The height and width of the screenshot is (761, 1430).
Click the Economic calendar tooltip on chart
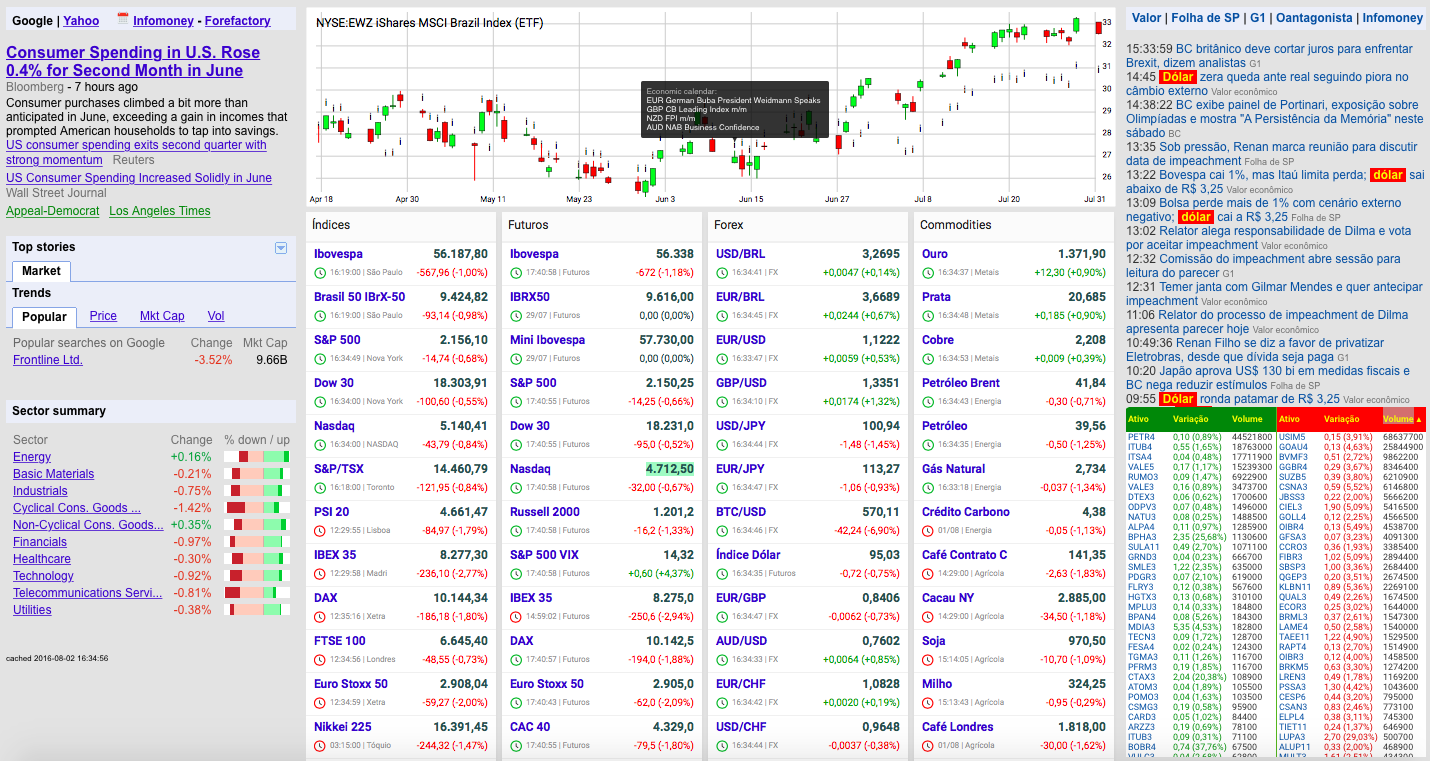pyautogui.click(x=735, y=110)
